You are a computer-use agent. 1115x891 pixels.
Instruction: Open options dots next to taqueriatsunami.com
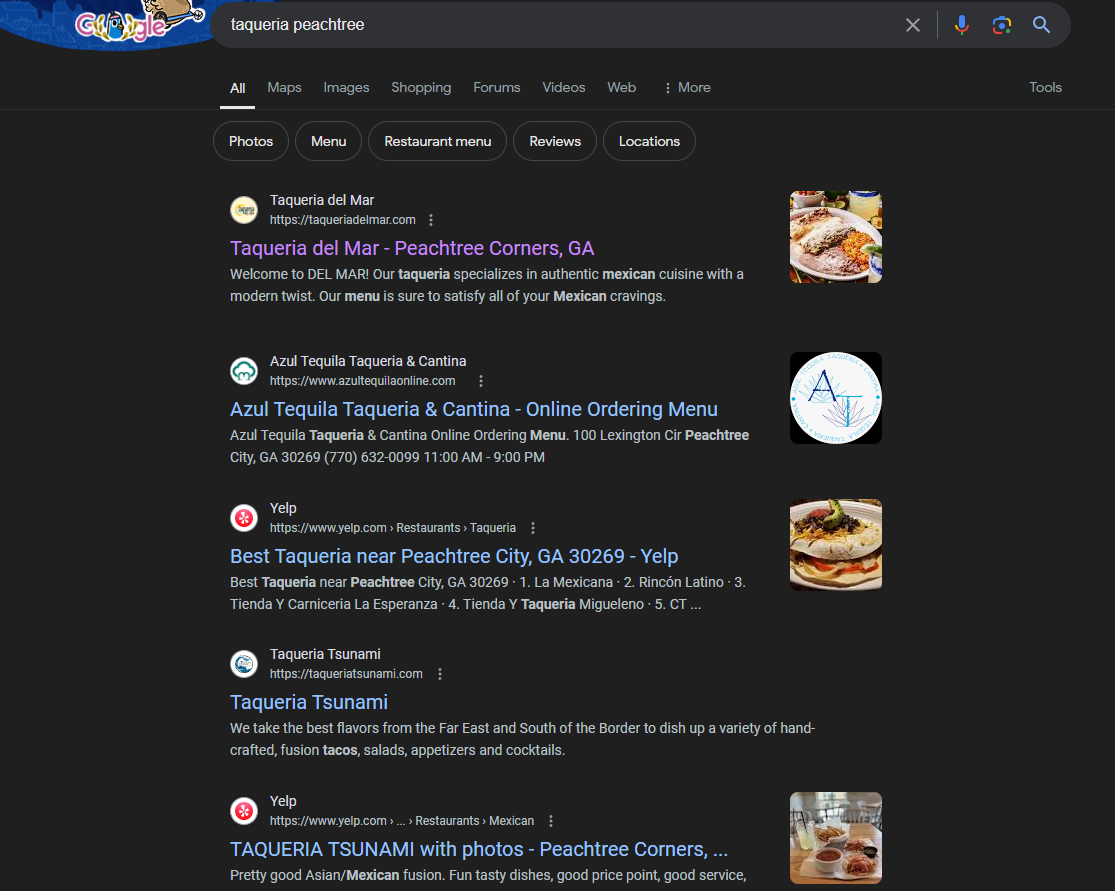pyautogui.click(x=440, y=674)
